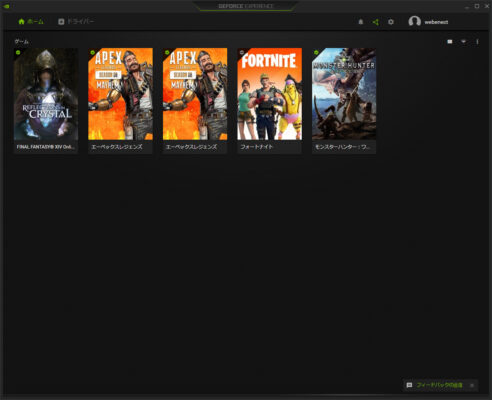
Task: Open the three-dot more options menu
Action: pyautogui.click(x=477, y=42)
